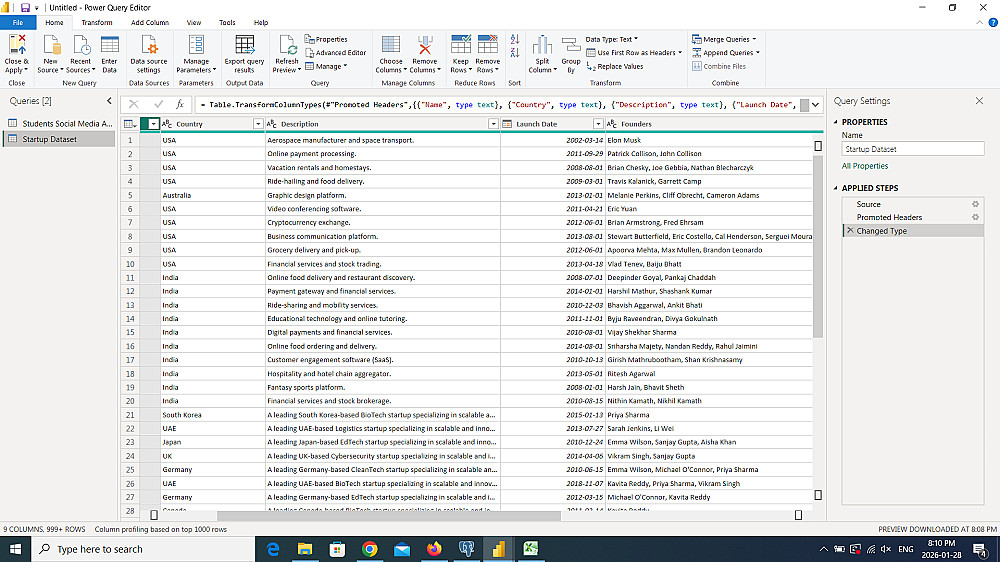Sort ascending using A-Z icon

pos(515,40)
